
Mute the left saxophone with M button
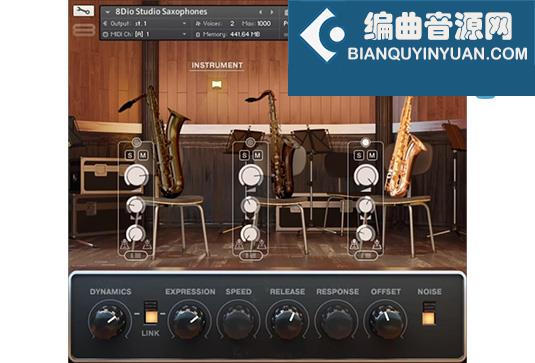coord(143,155)
